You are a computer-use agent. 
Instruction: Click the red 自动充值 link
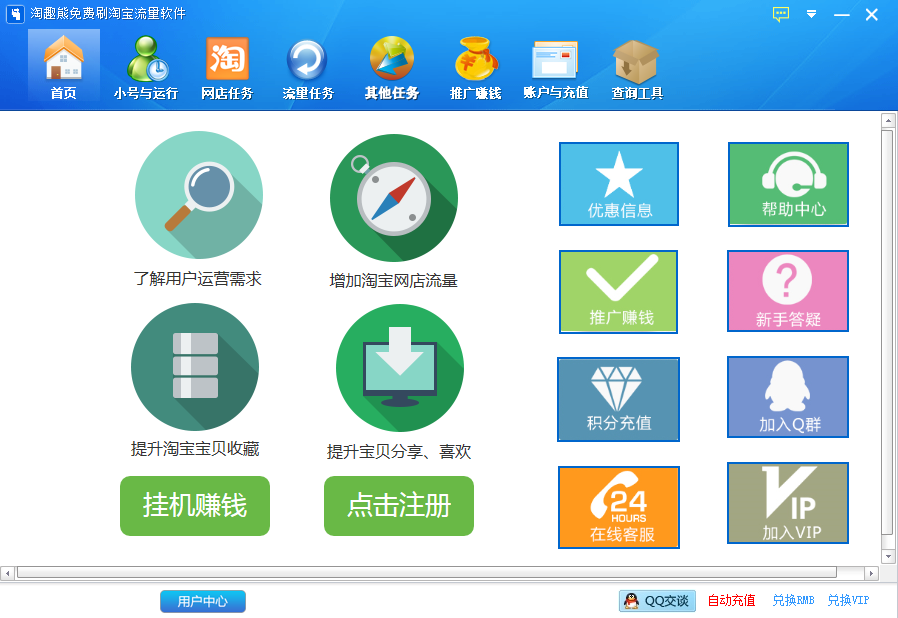coord(731,600)
